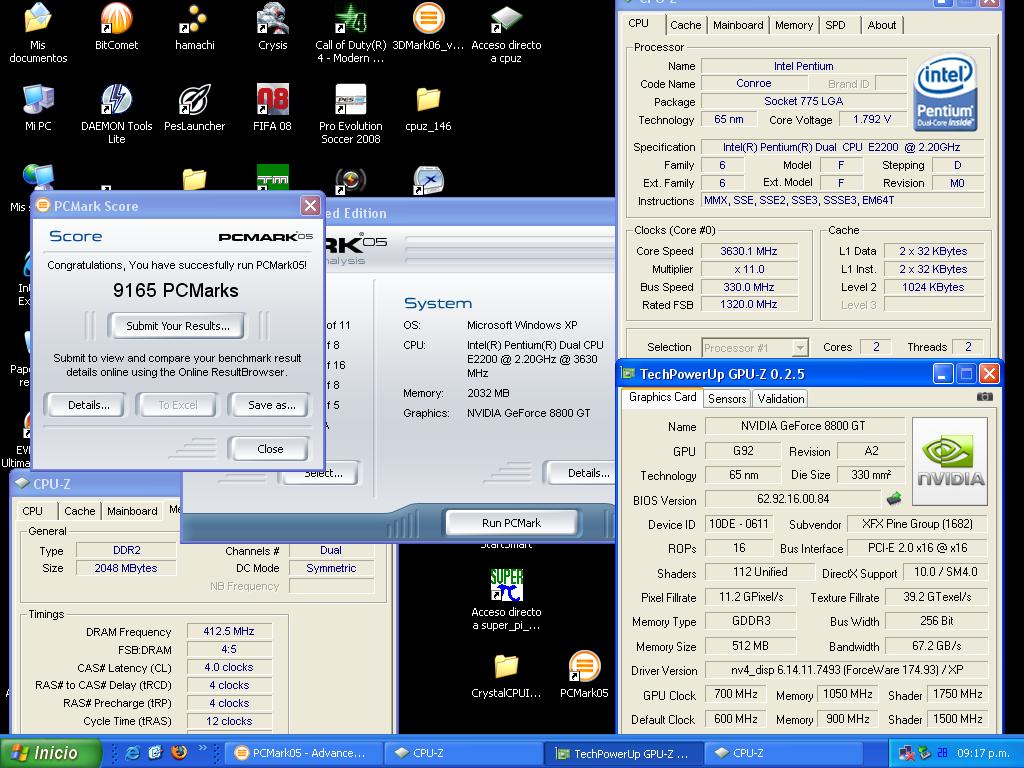This screenshot has width=1024, height=768.
Task: Click the disabled To Excel button
Action: 178,405
